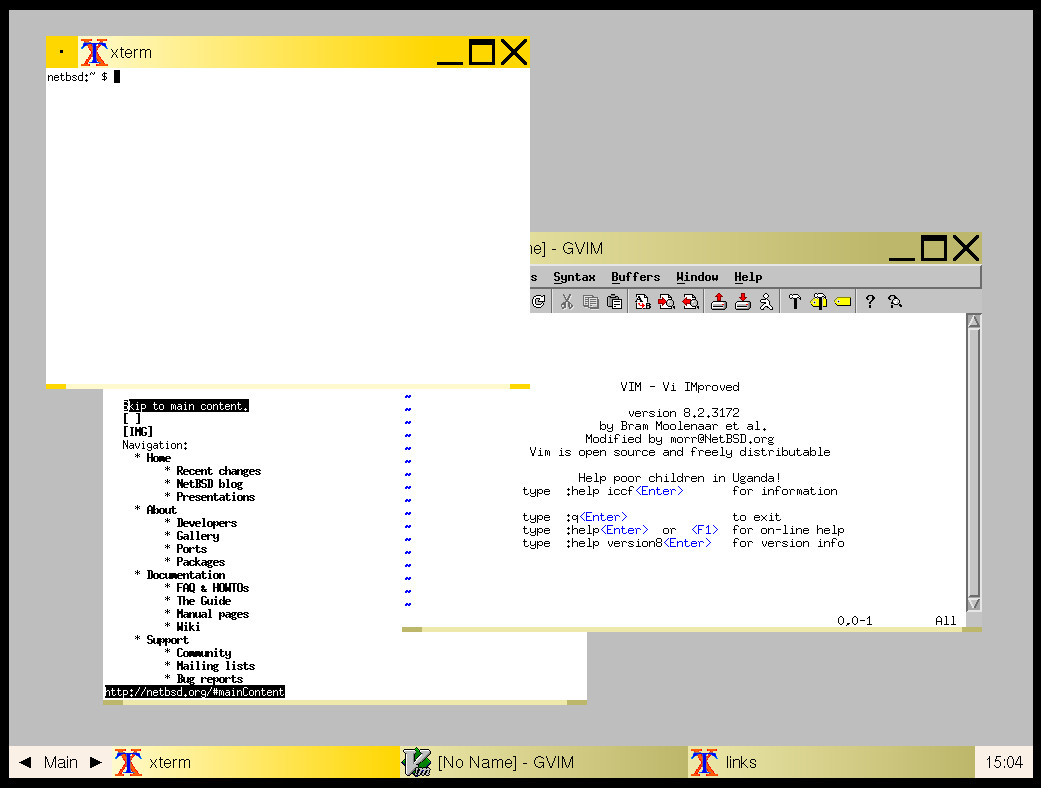This screenshot has height=788, width=1041.
Task: Switch to previous workspace with left arrow
Action: [x=25, y=762]
